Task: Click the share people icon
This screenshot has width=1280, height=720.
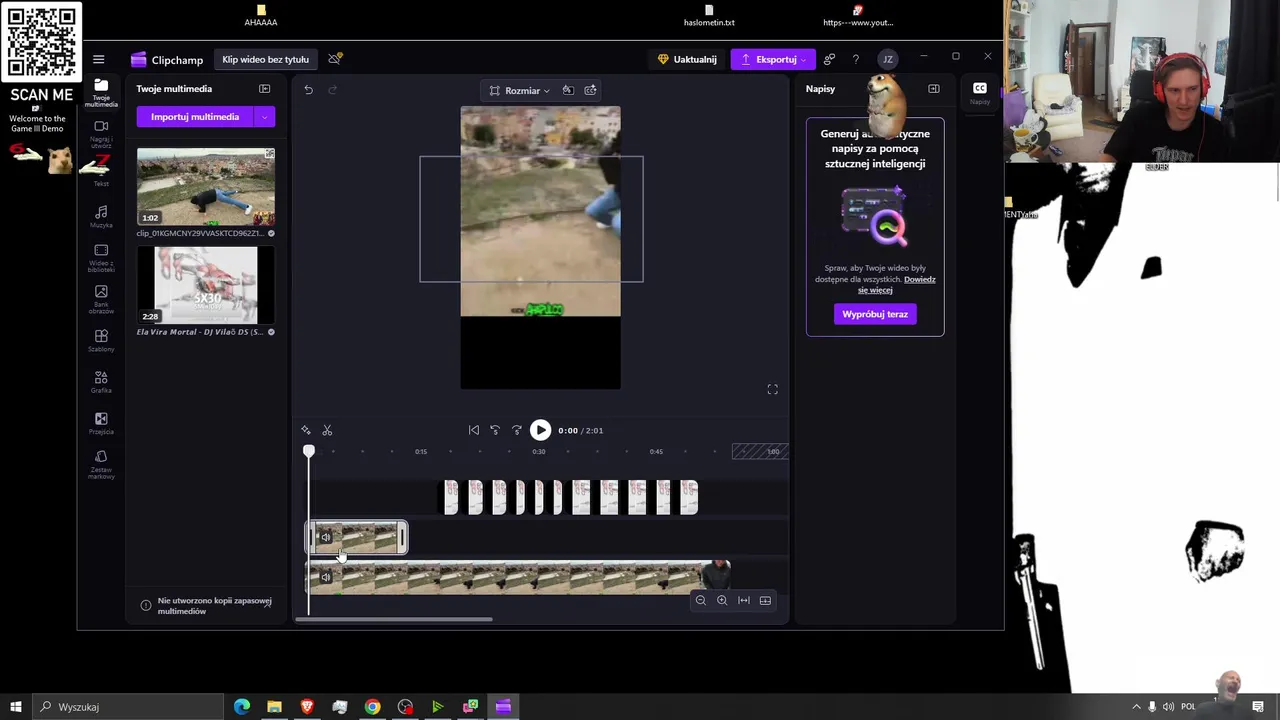Action: point(829,59)
